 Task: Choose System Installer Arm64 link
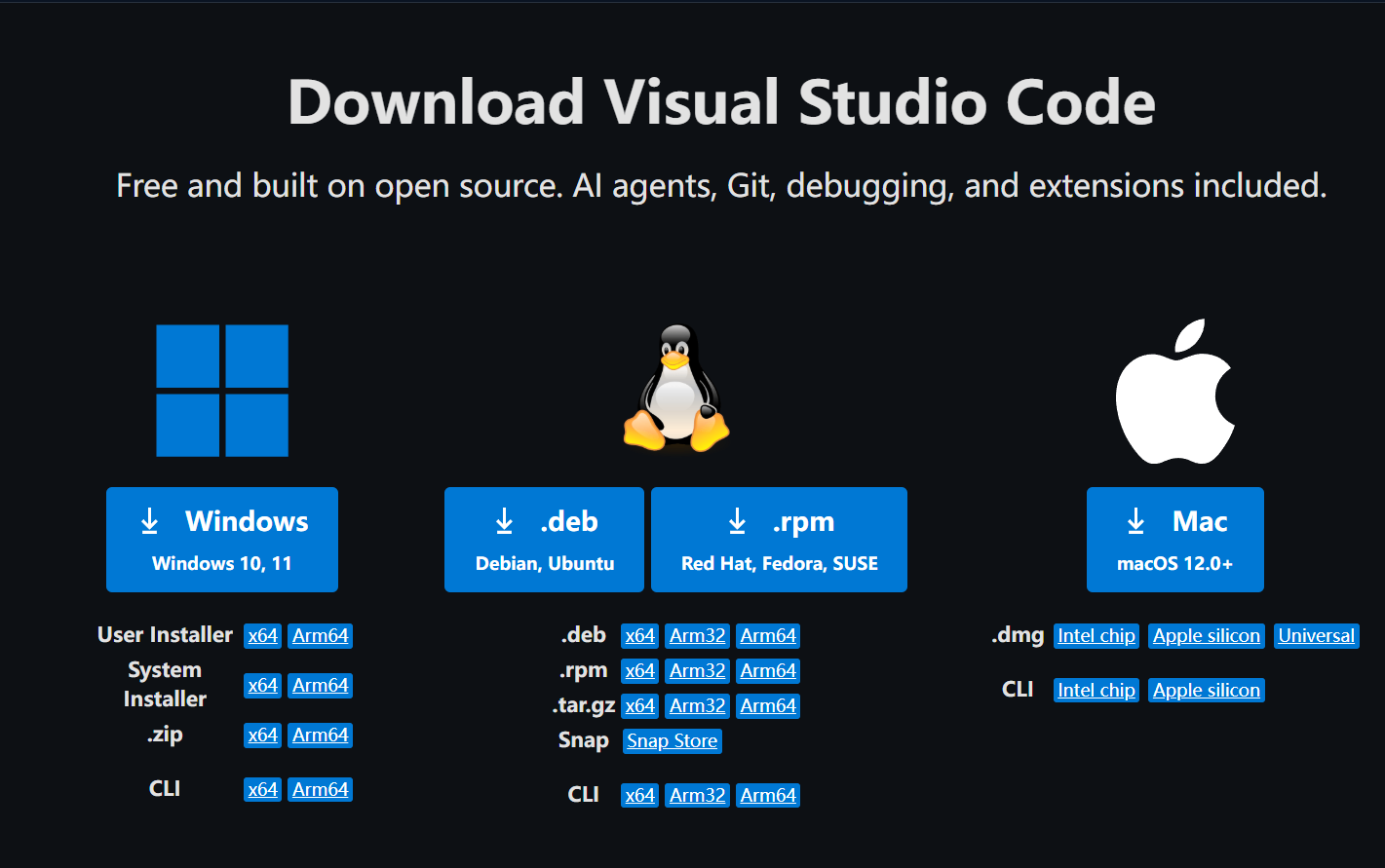click(321, 686)
